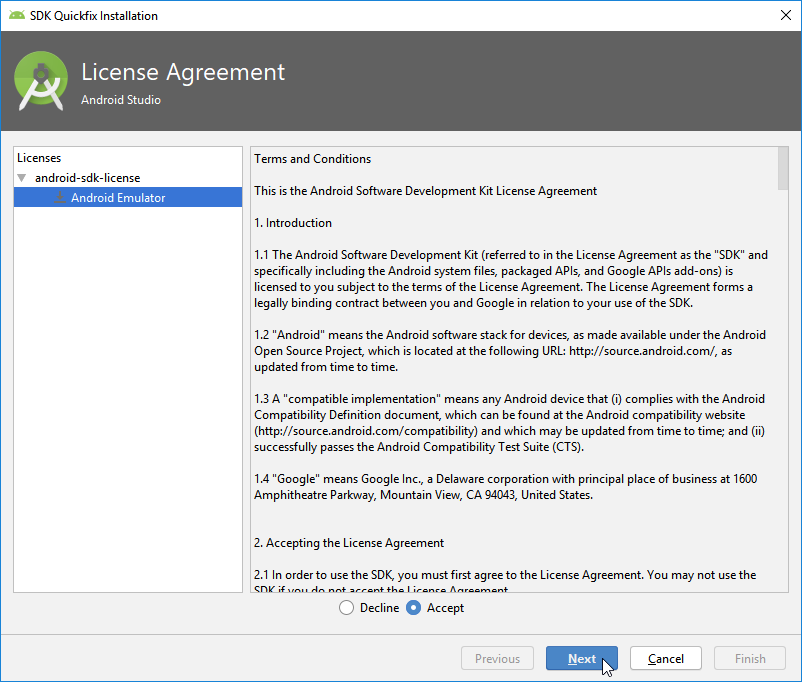
Task: Click the source.android.com/compatibility URL text
Action: [337, 431]
